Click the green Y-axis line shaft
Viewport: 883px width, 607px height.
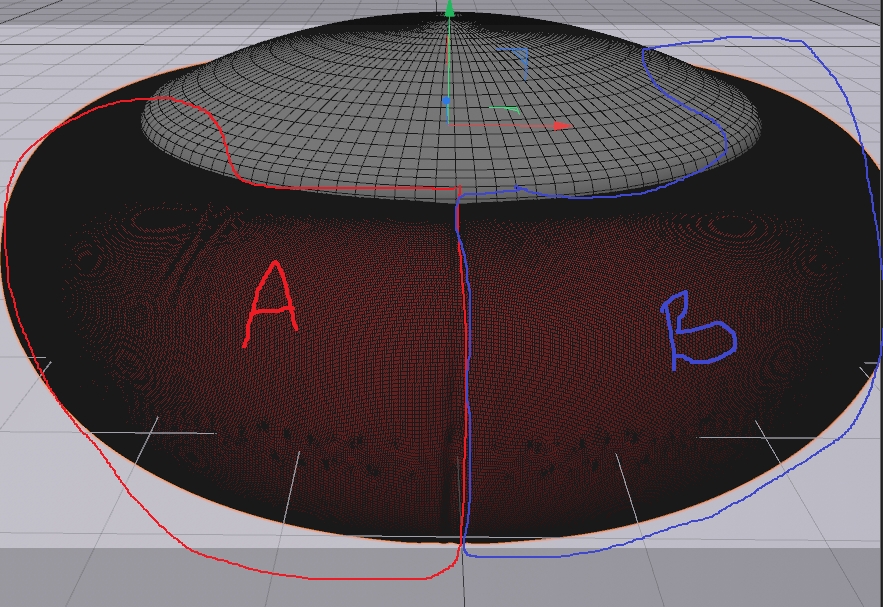point(450,60)
